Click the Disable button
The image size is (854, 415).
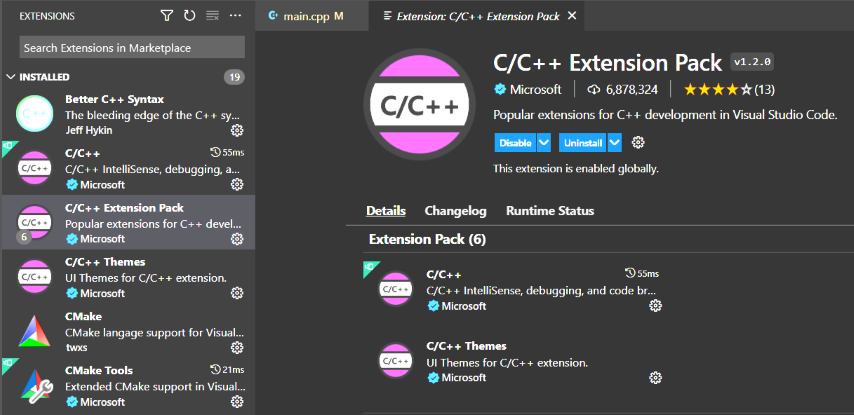click(515, 143)
